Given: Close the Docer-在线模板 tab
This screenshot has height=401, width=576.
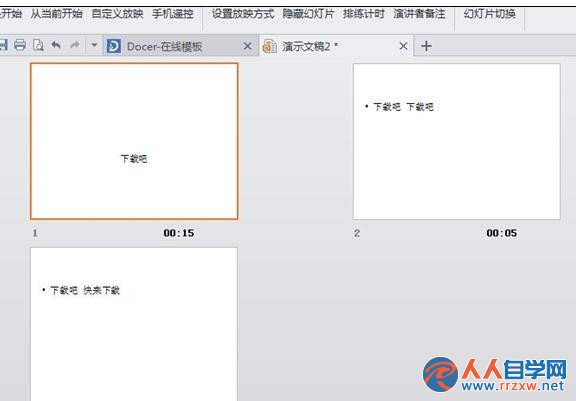Looking at the screenshot, I should click(x=248, y=46).
